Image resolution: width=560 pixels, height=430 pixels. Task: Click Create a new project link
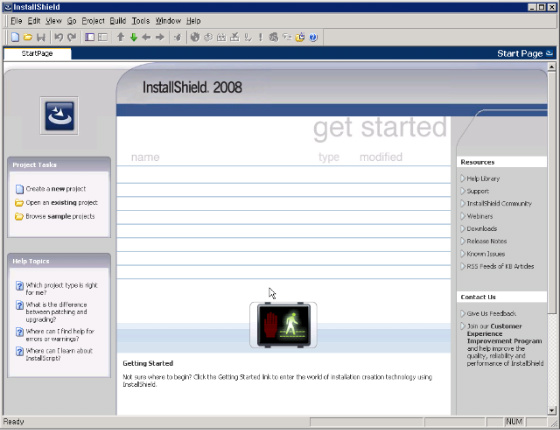(56, 189)
